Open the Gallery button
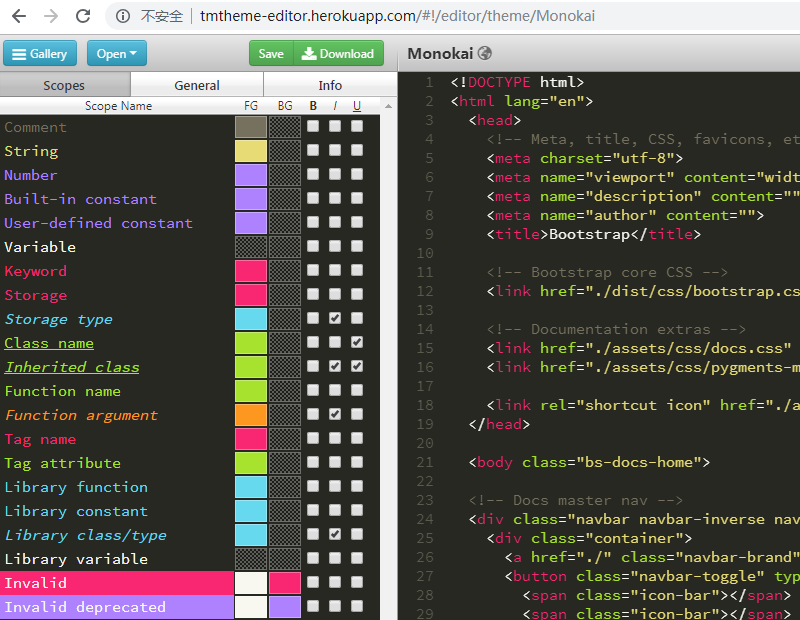 pos(40,54)
